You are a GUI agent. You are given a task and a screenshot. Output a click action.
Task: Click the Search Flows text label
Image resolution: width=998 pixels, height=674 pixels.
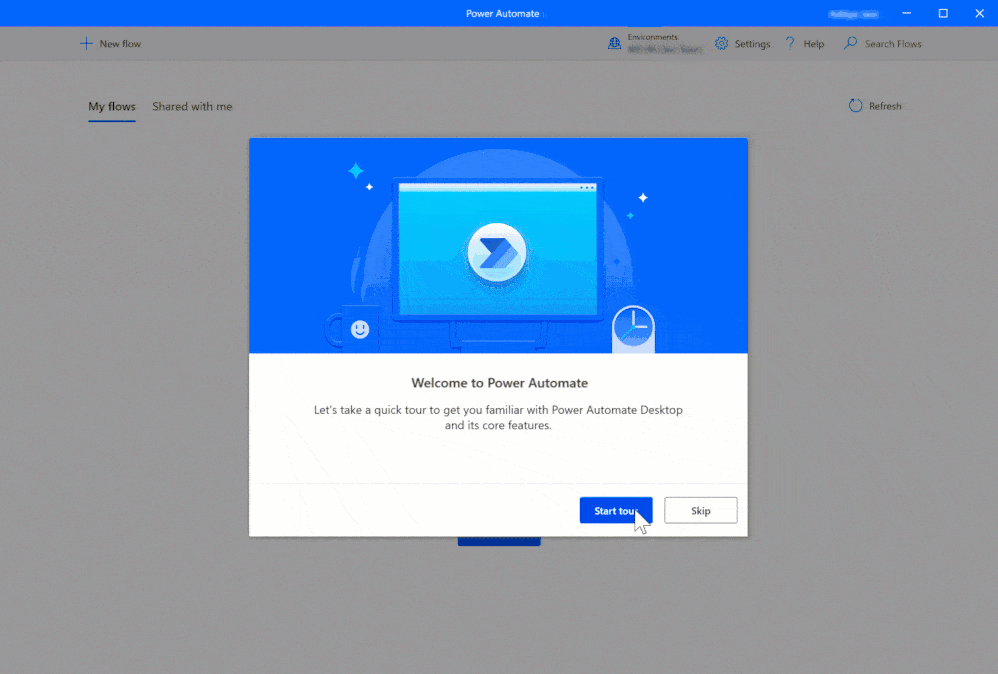point(891,43)
